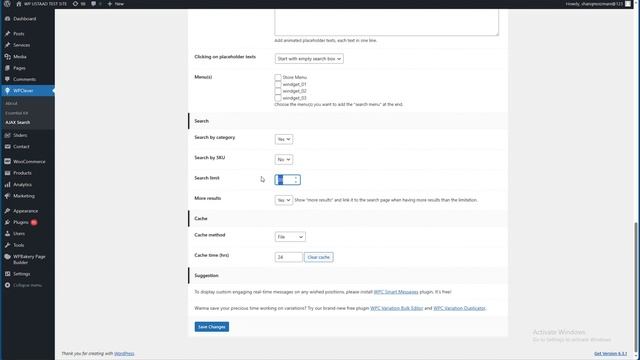Click the Comments icon in sidebar
This screenshot has height=360, width=640.
pos(7,79)
